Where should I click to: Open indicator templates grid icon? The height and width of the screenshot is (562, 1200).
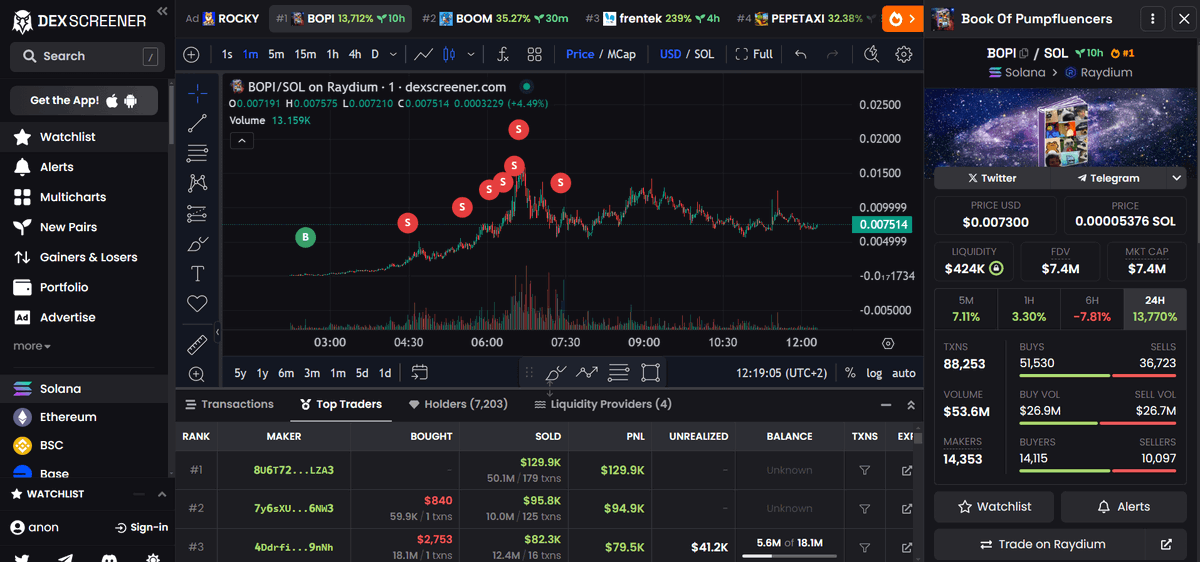click(x=534, y=54)
